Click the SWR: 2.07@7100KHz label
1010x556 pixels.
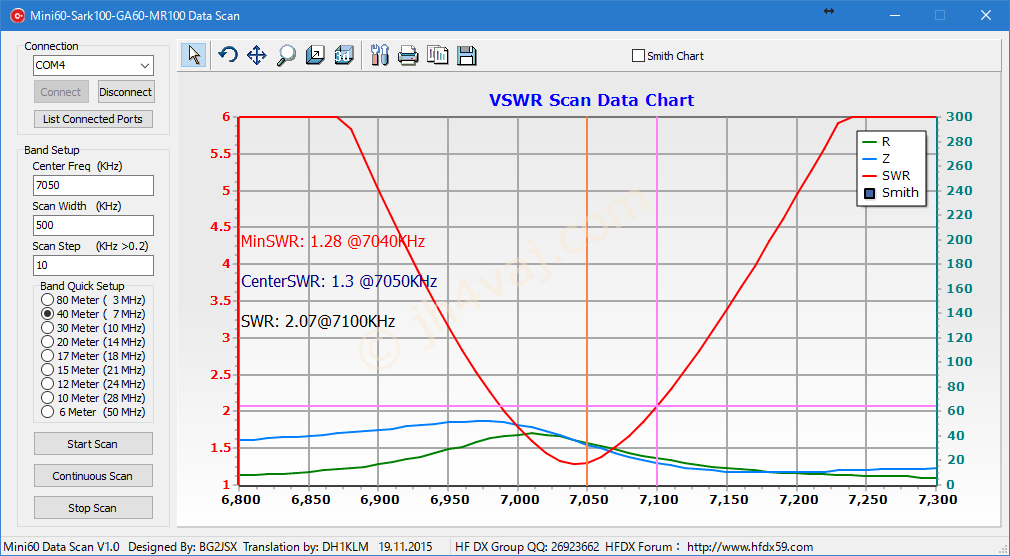(x=318, y=321)
